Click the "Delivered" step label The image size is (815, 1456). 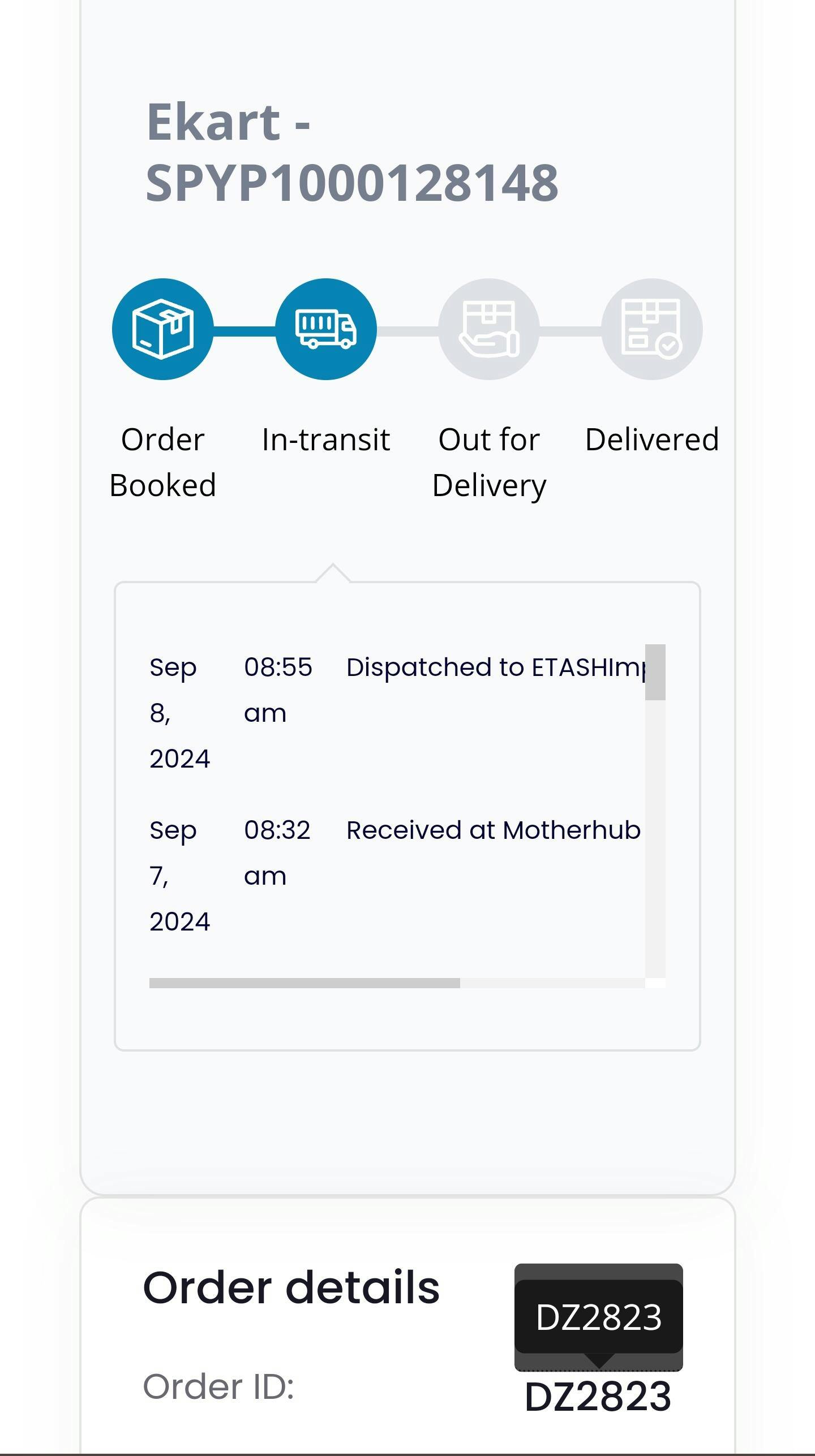point(652,440)
